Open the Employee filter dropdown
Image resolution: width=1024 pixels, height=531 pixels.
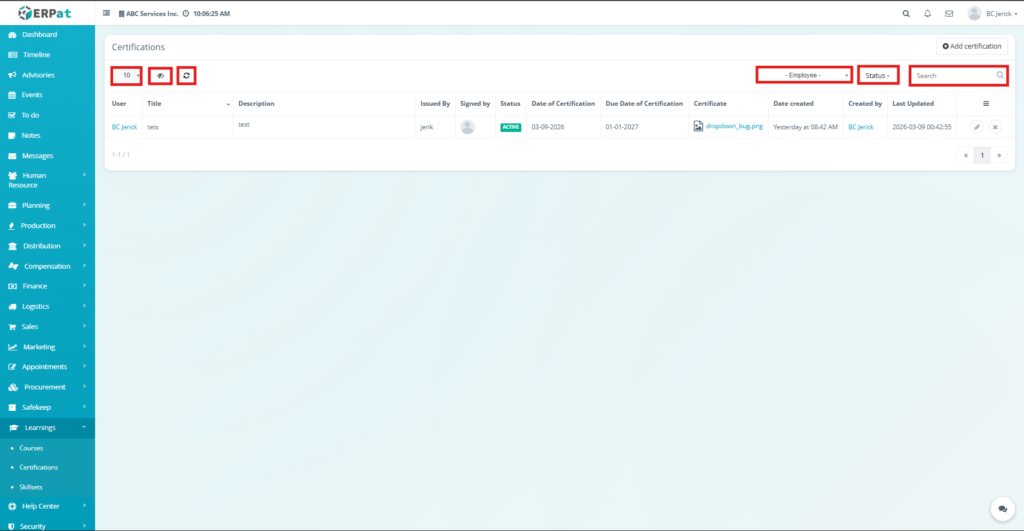tap(803, 75)
